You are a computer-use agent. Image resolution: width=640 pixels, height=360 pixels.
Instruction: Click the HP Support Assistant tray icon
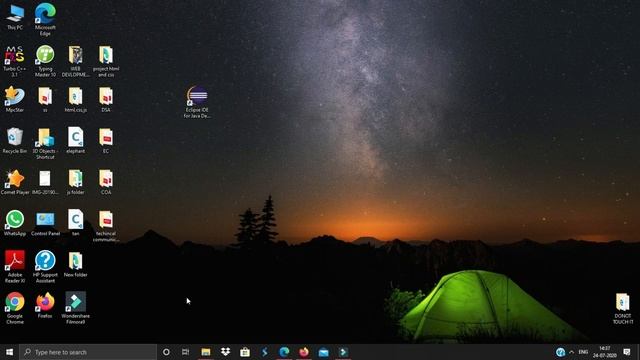coord(560,352)
